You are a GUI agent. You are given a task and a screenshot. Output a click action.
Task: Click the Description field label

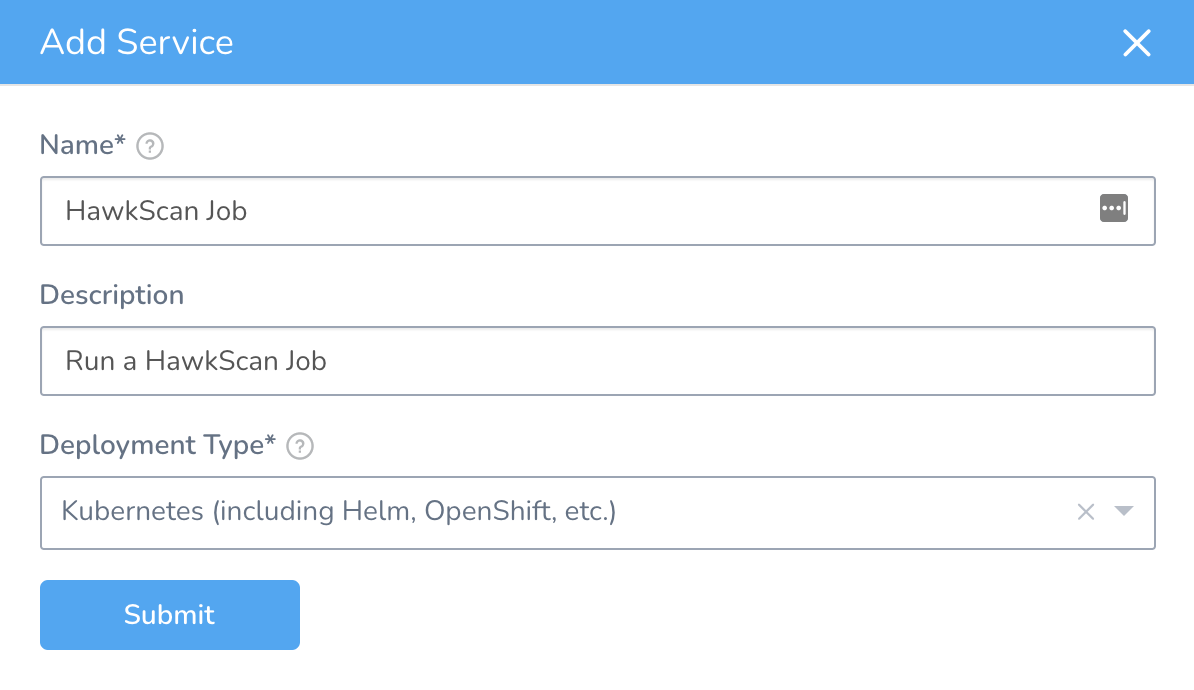112,296
